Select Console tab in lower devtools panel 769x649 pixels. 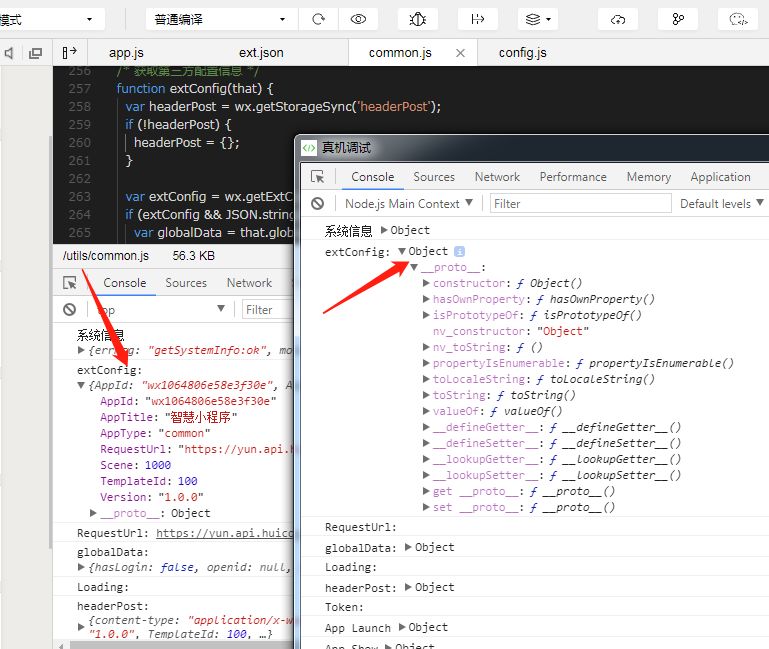[125, 283]
